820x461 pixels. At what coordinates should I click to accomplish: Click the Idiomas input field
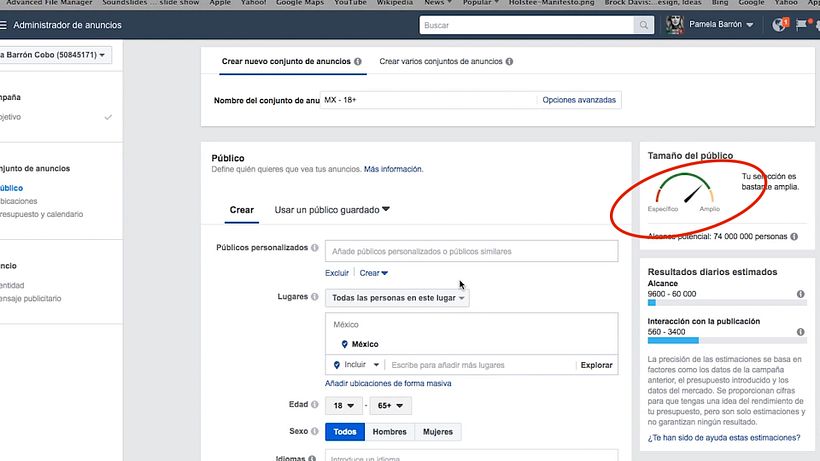point(471,456)
